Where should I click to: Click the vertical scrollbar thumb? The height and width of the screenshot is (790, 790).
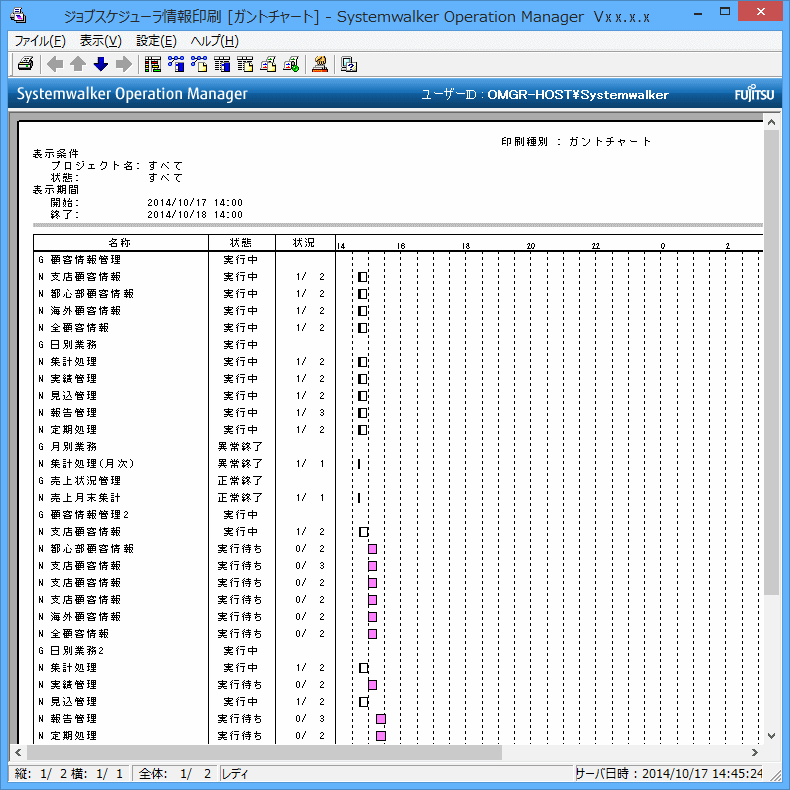(x=771, y=362)
